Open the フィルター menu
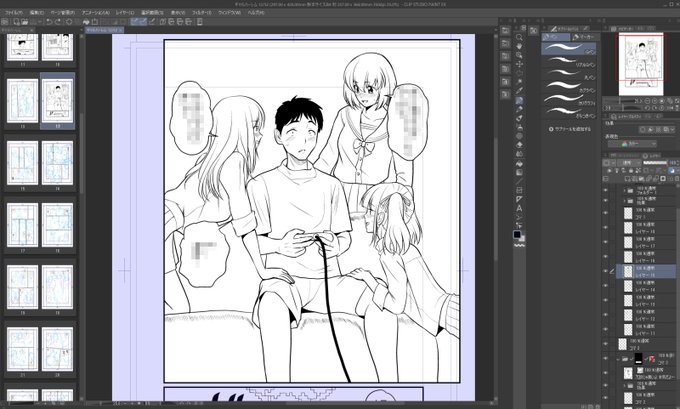This screenshot has height=409, width=680. pyautogui.click(x=201, y=13)
